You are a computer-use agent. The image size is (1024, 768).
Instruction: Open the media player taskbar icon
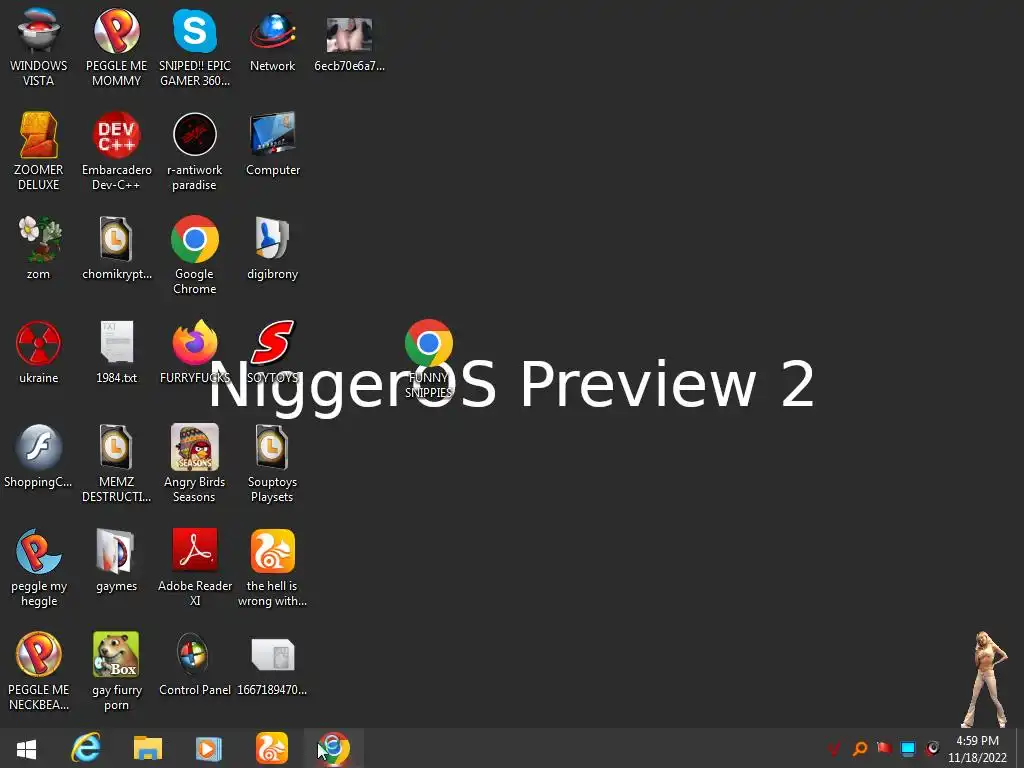click(209, 748)
